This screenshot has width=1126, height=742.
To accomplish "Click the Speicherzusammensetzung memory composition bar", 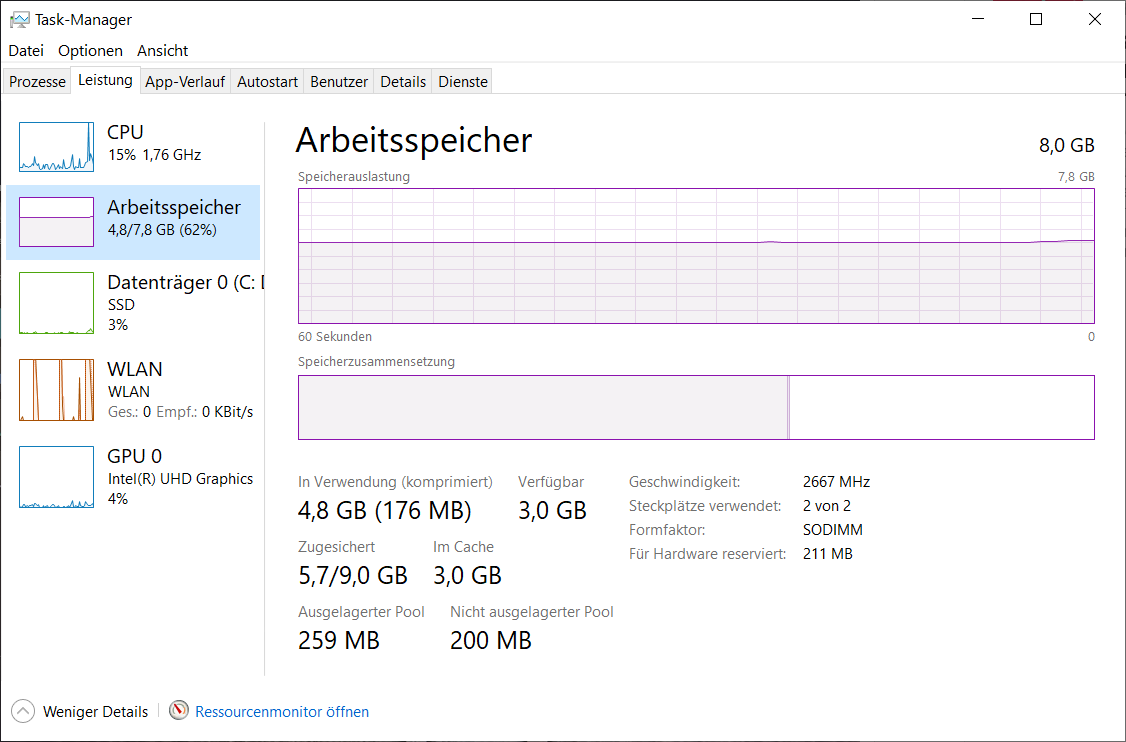I will (696, 407).
